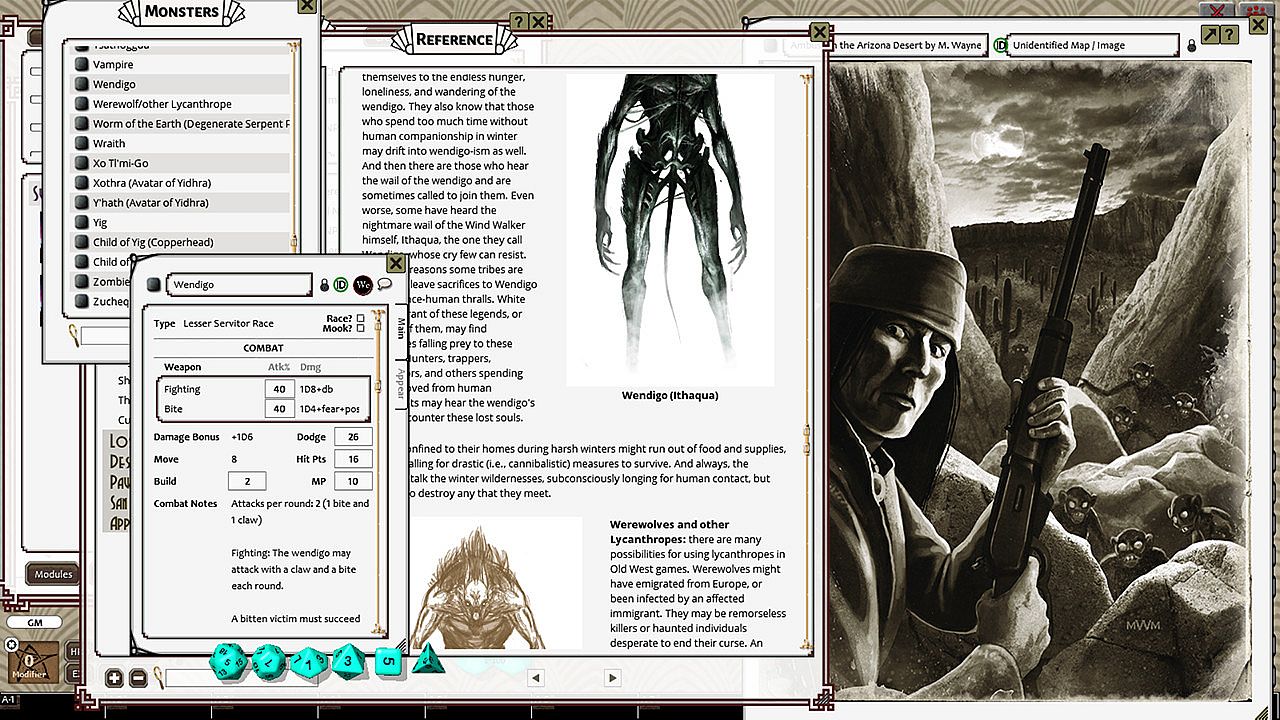This screenshot has width=1280, height=720.
Task: Open the Vampire record link icon
Action: pyautogui.click(x=82, y=65)
